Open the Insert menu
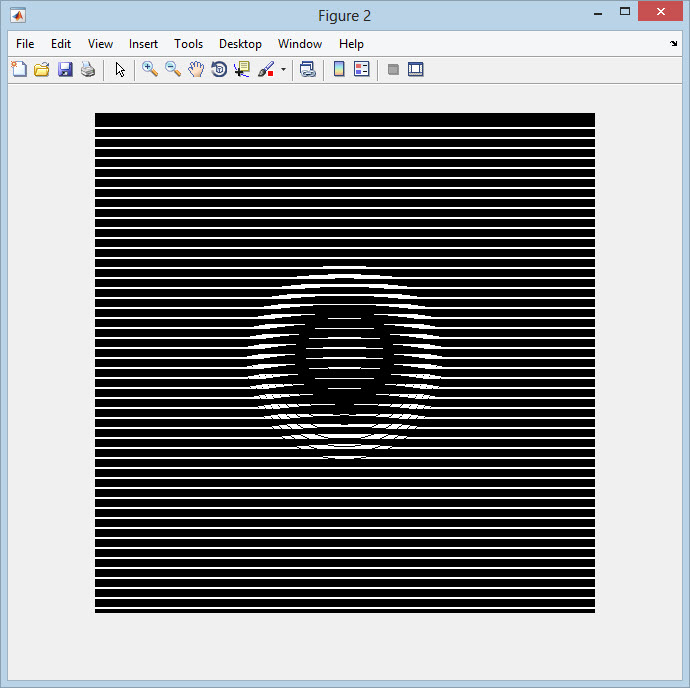Viewport: 690px width, 688px height. tap(143, 44)
